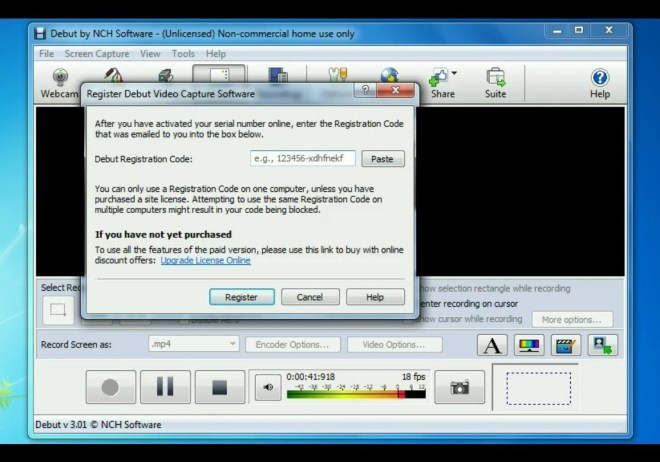Viewport: 660px width, 462px height.
Task: Open the color adjustments icon
Action: pos(529,345)
